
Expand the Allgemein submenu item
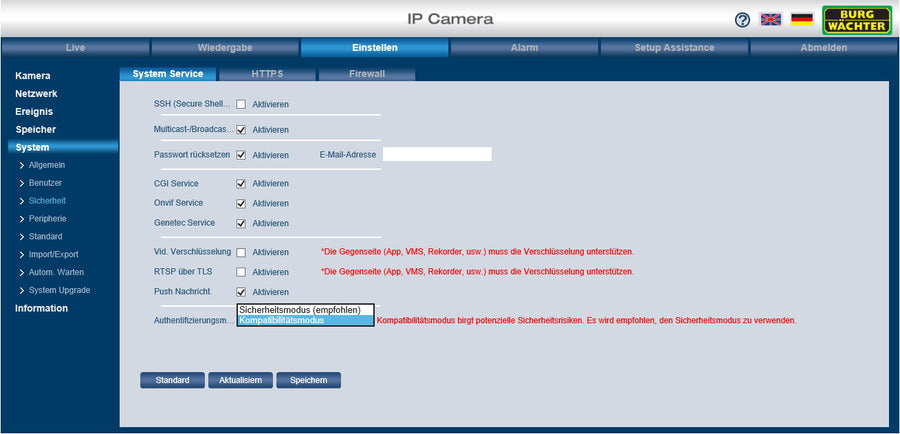[x=47, y=165]
